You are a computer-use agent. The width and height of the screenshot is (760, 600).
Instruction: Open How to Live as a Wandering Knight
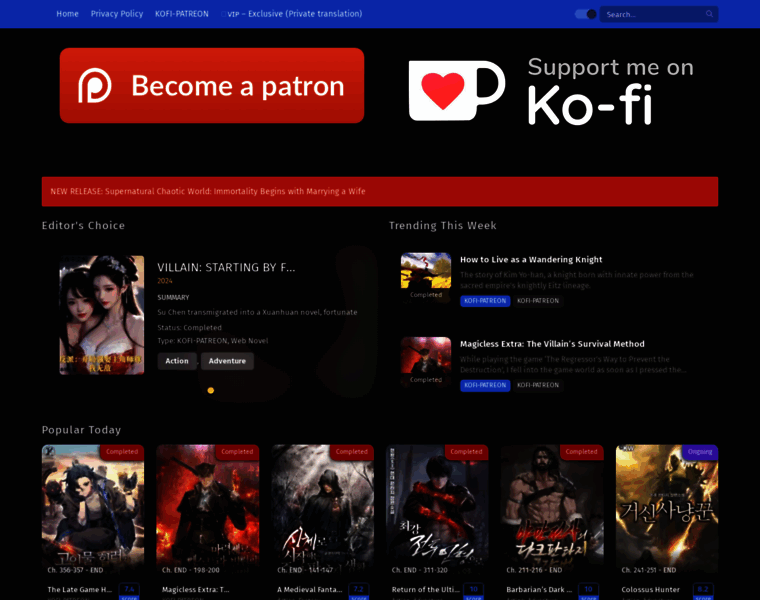[531, 260]
